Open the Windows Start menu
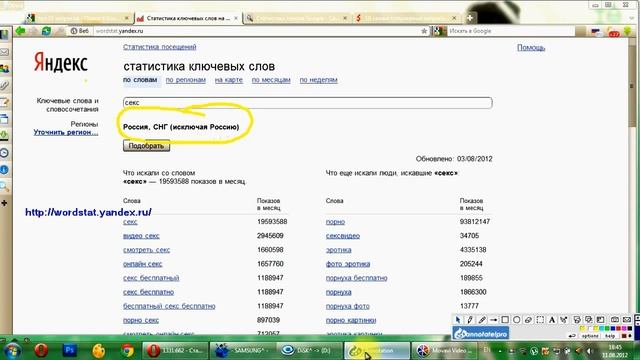640x360 pixels. [13, 351]
